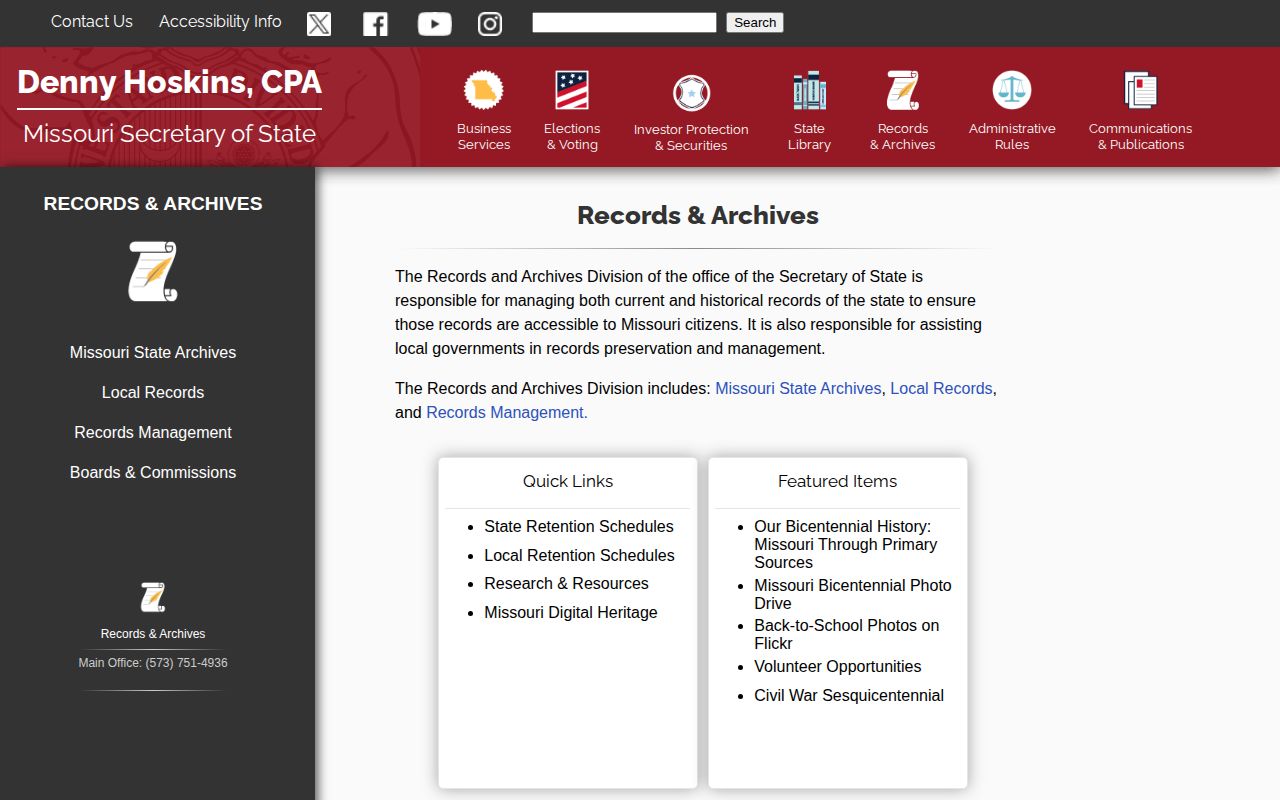
Task: Open Research & Resources quick link
Action: pyautogui.click(x=566, y=583)
